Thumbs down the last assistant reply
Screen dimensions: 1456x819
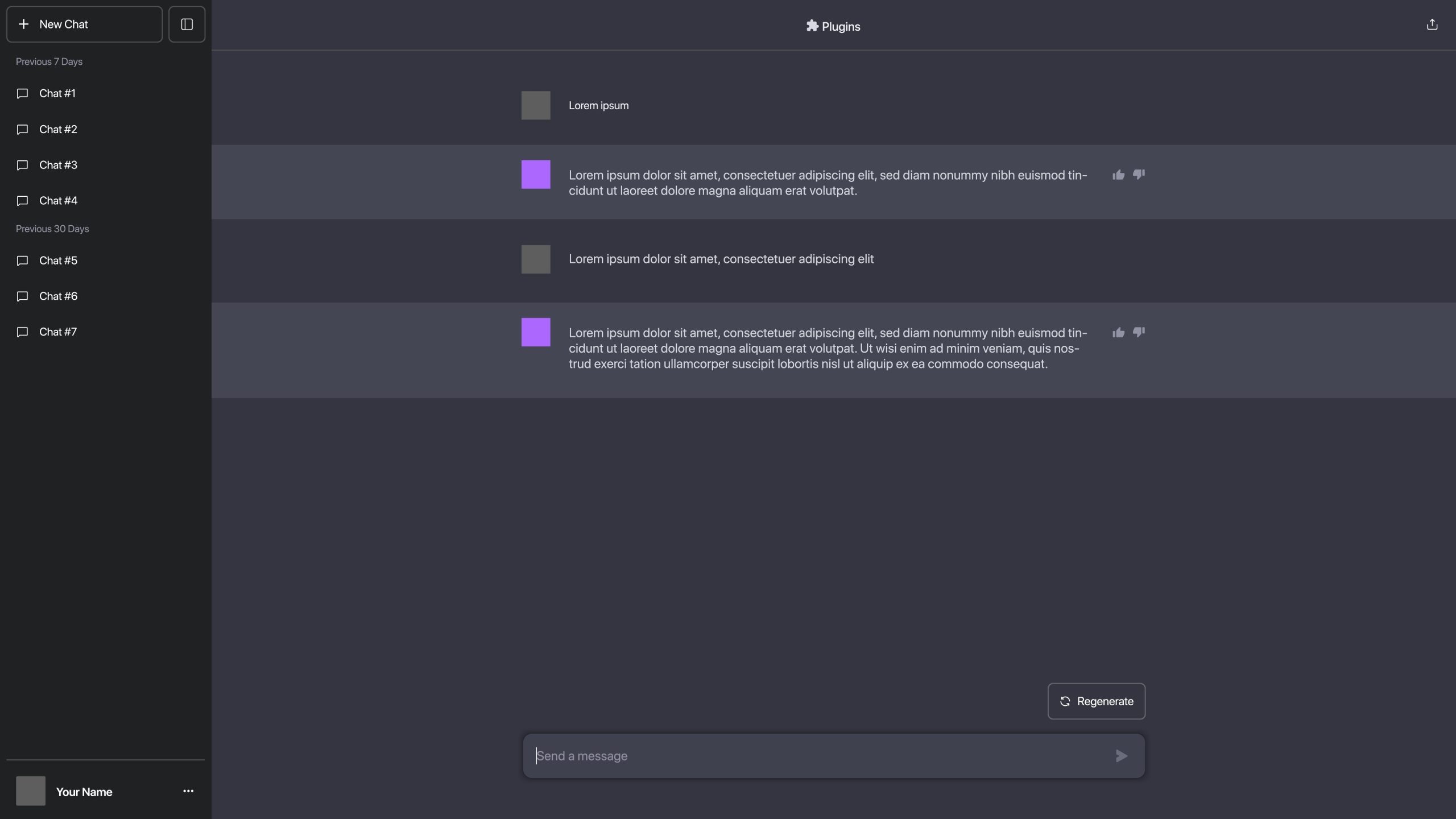[1139, 332]
